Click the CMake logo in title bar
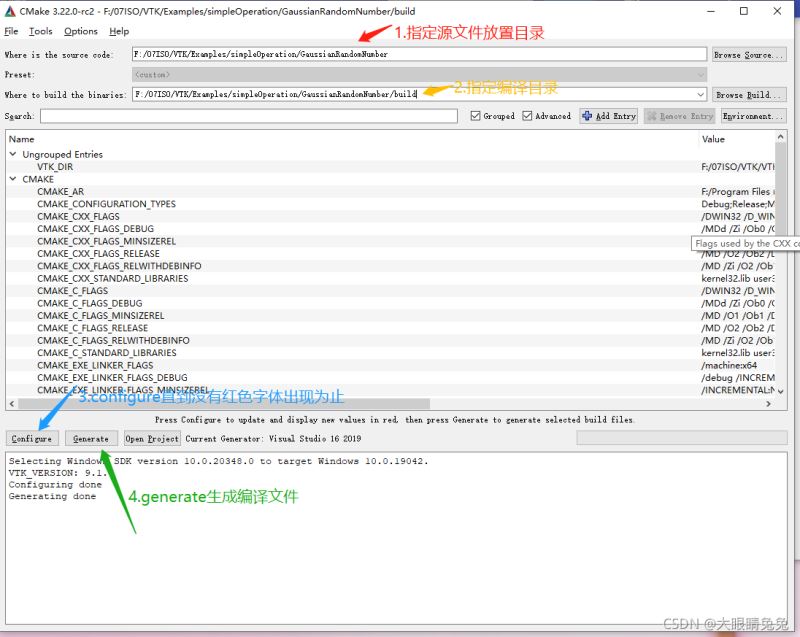This screenshot has width=800, height=637. [x=10, y=11]
